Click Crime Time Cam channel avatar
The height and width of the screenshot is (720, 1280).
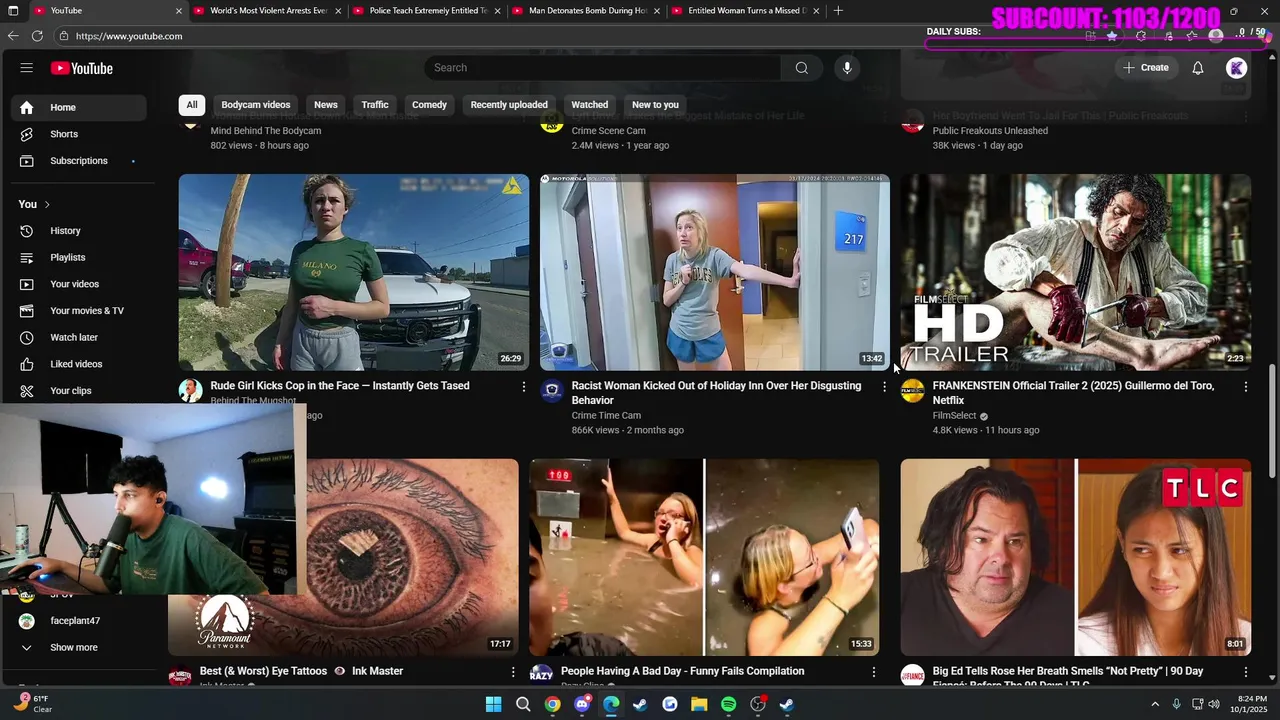pos(552,391)
